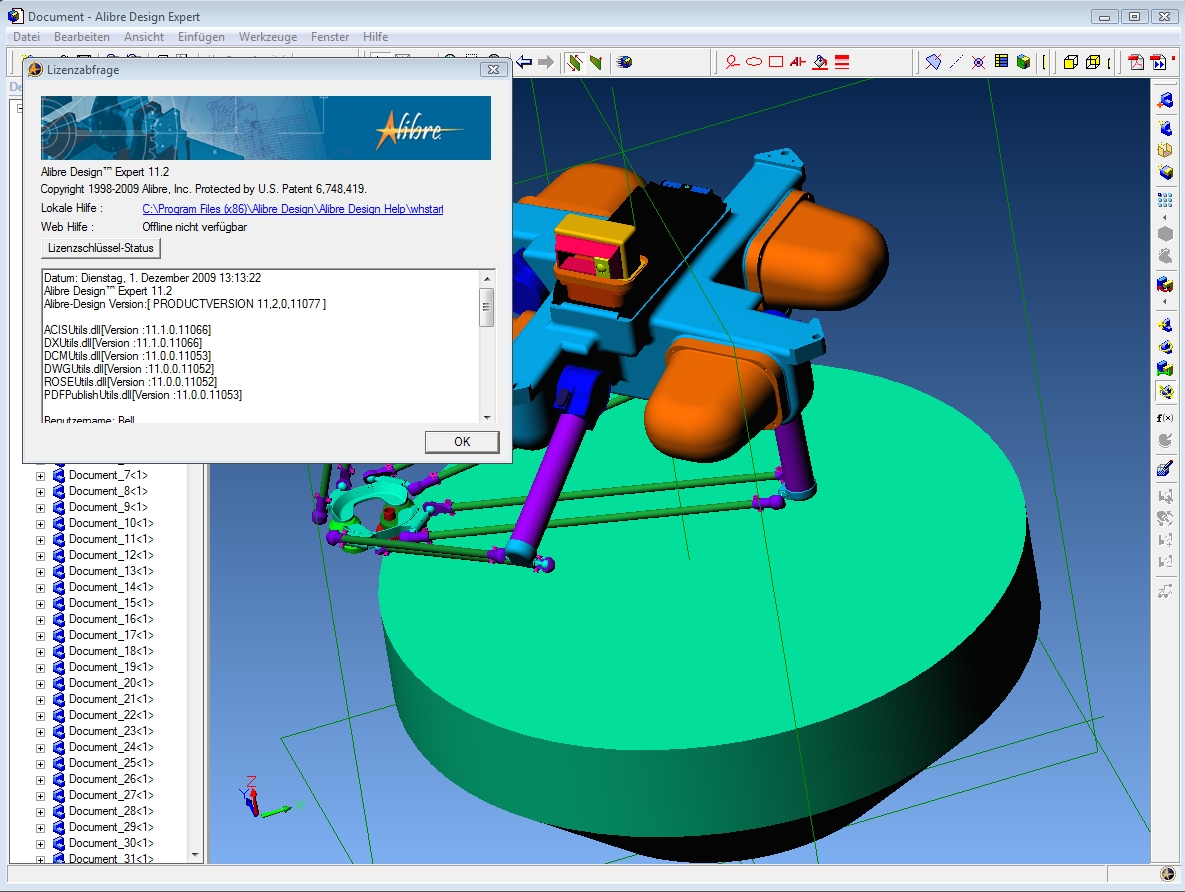The height and width of the screenshot is (892, 1185).
Task: Click the gray forward arrow in the toolbar
Action: click(x=546, y=62)
